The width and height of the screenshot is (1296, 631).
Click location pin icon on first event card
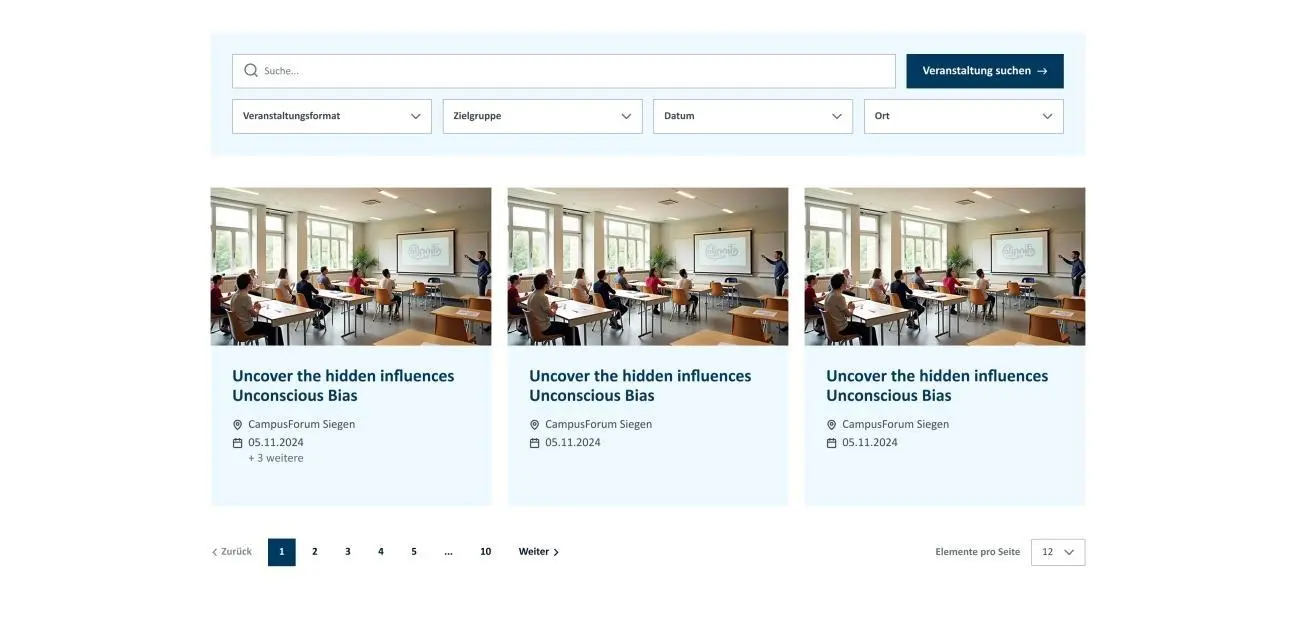coord(238,425)
